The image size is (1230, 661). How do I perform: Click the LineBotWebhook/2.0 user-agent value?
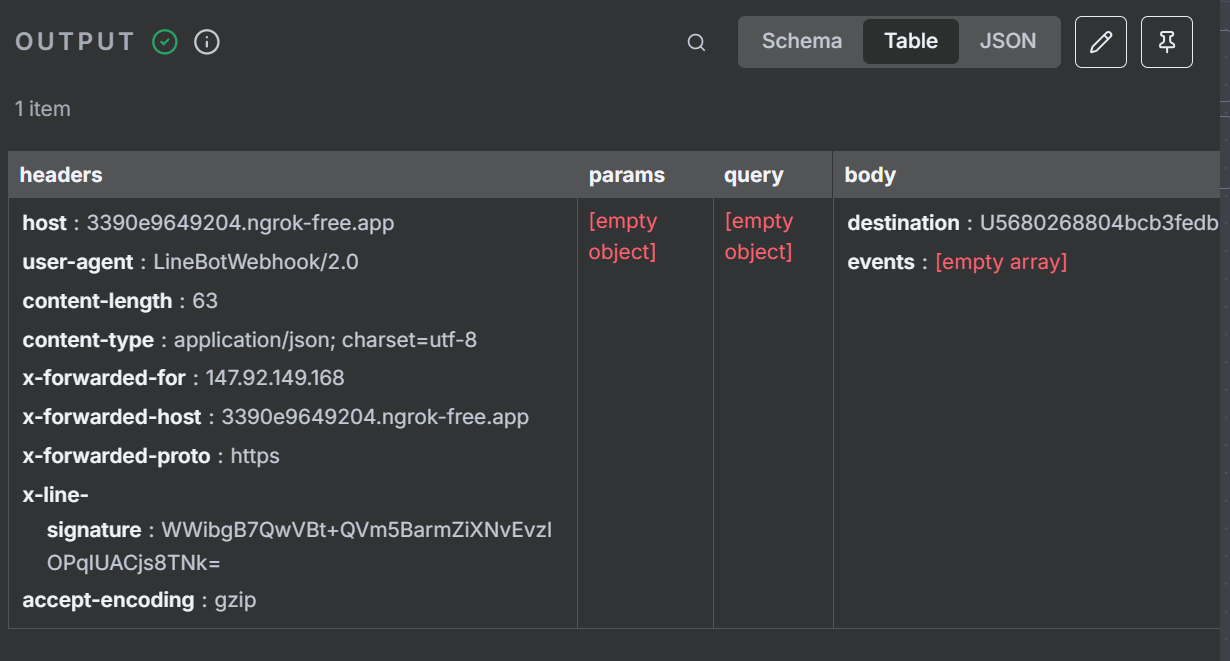pyautogui.click(x=255, y=262)
